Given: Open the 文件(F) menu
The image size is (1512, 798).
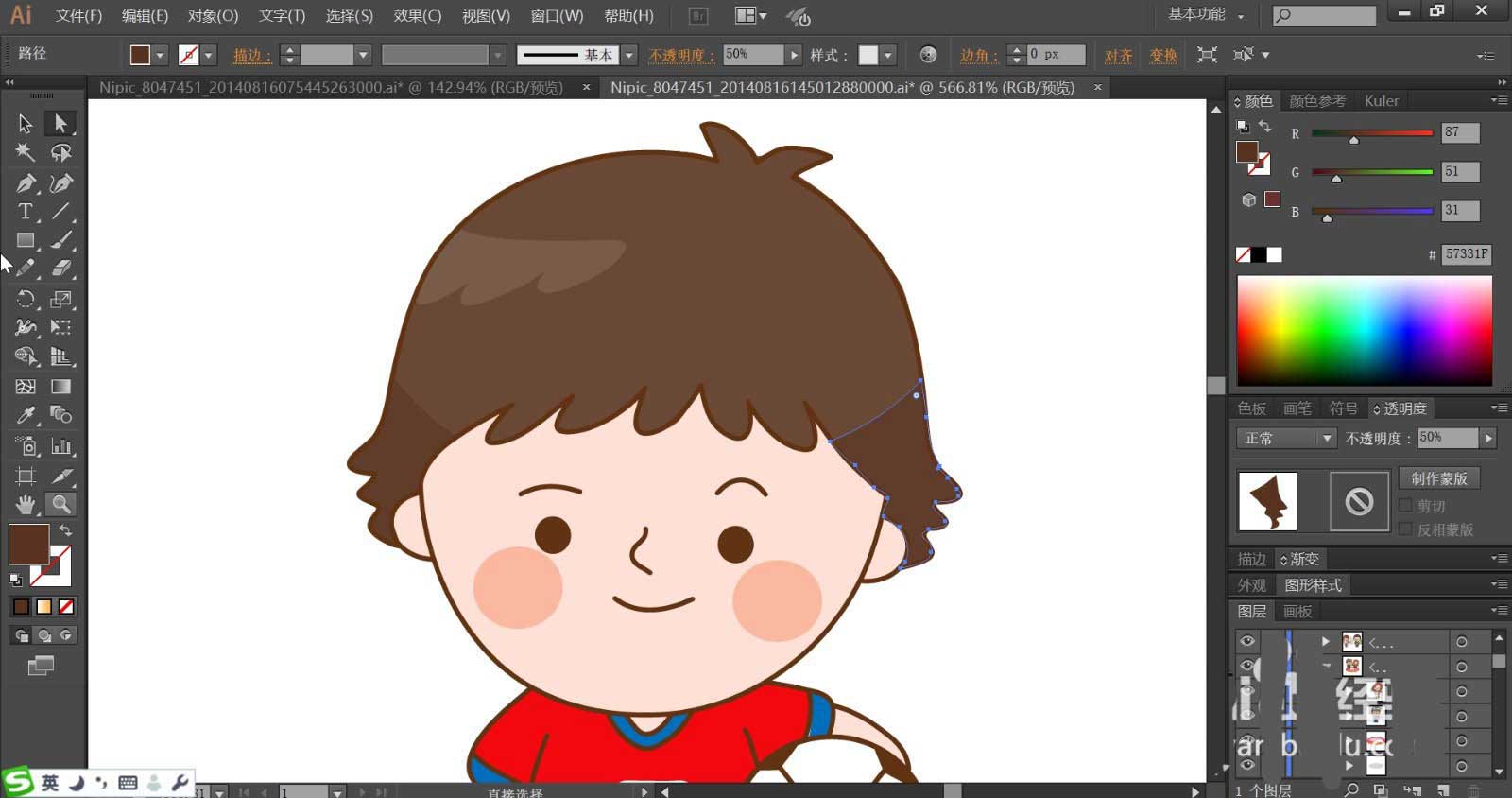Looking at the screenshot, I should [79, 16].
